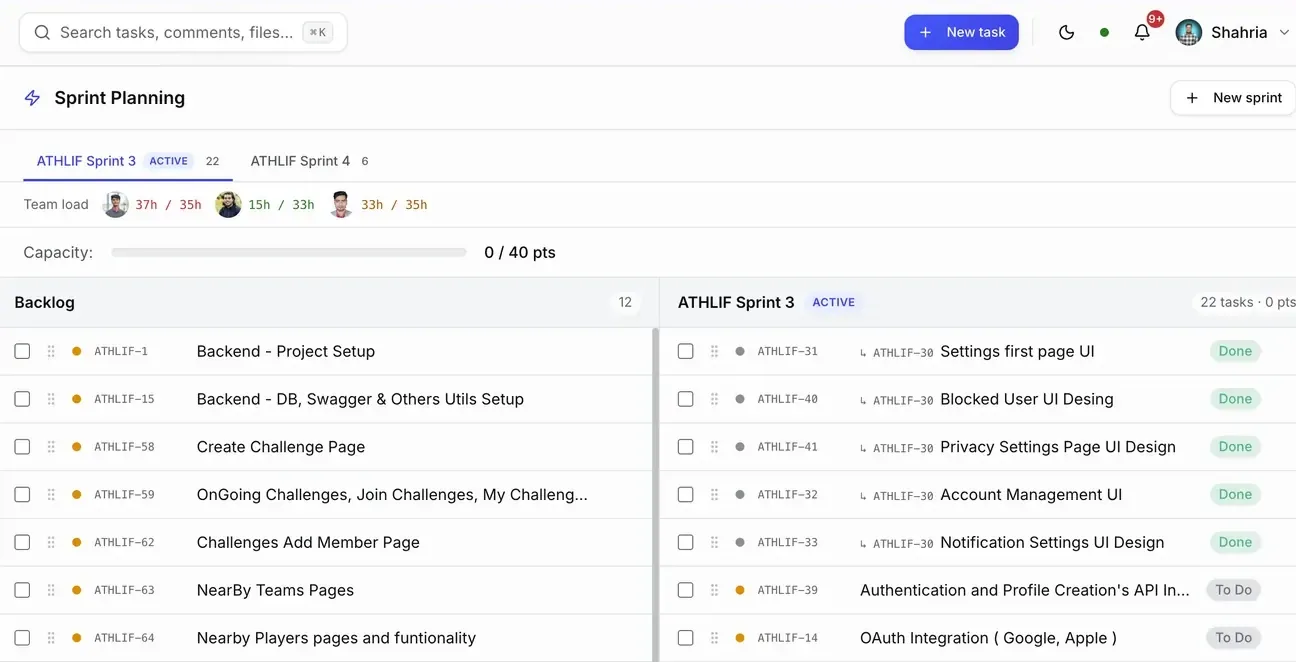Tick the ATHLIF-59 checkbox

22,494
